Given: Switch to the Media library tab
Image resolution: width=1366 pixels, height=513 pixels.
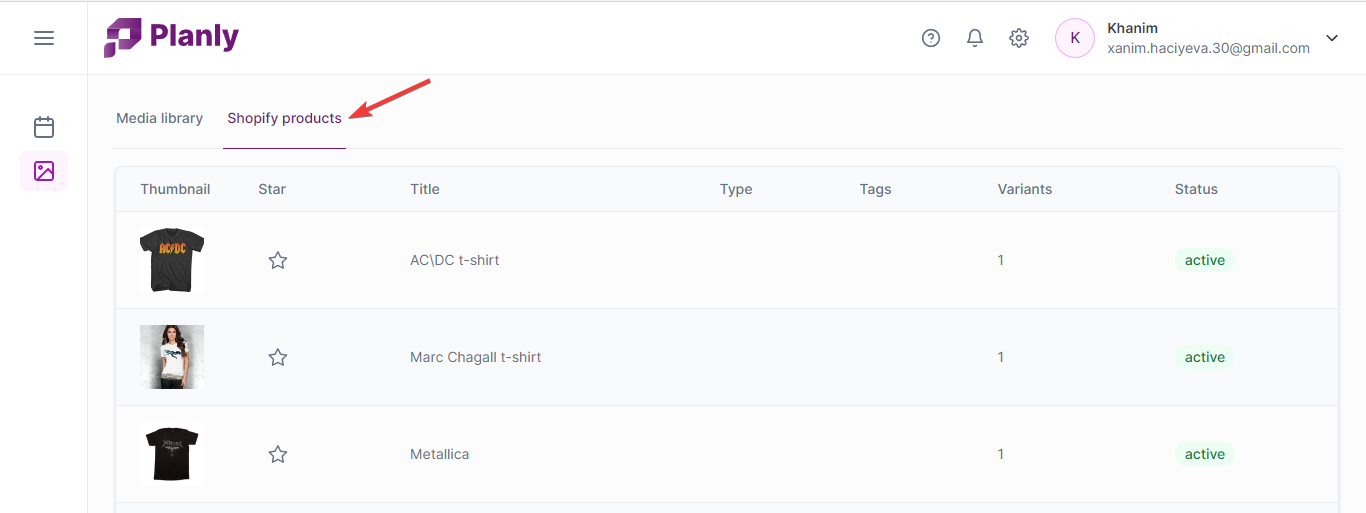Looking at the screenshot, I should pyautogui.click(x=159, y=118).
